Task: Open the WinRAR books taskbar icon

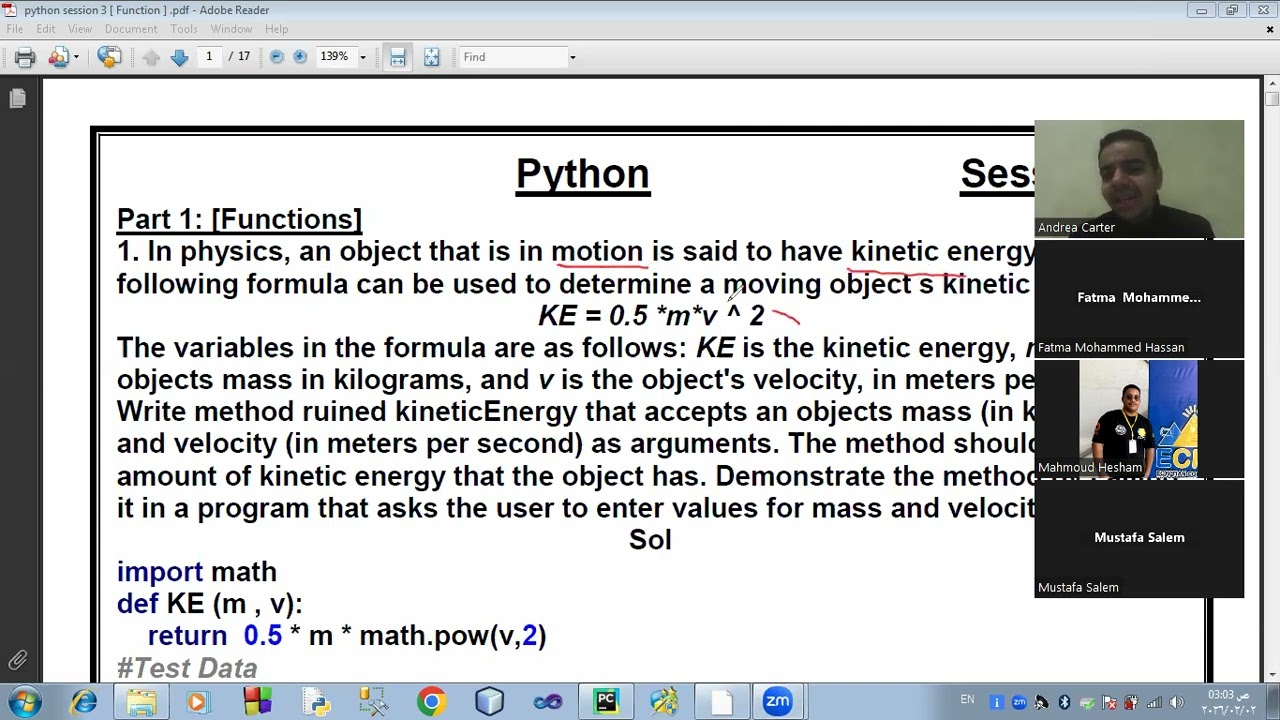Action: pyautogui.click(x=257, y=702)
